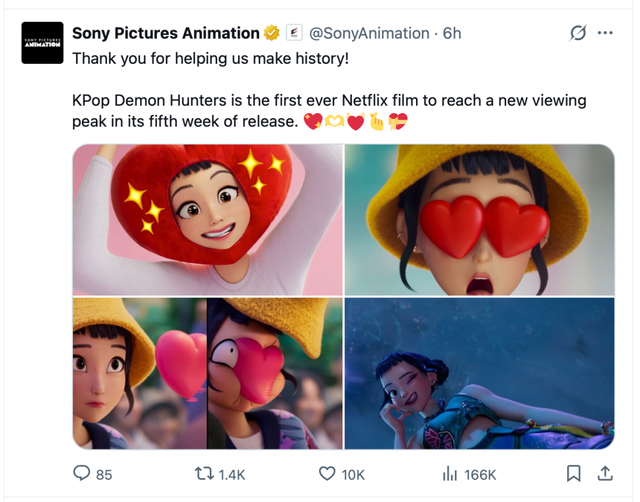Bookmark this Sony Pictures Animation post
The height and width of the screenshot is (502, 640).
click(574, 473)
